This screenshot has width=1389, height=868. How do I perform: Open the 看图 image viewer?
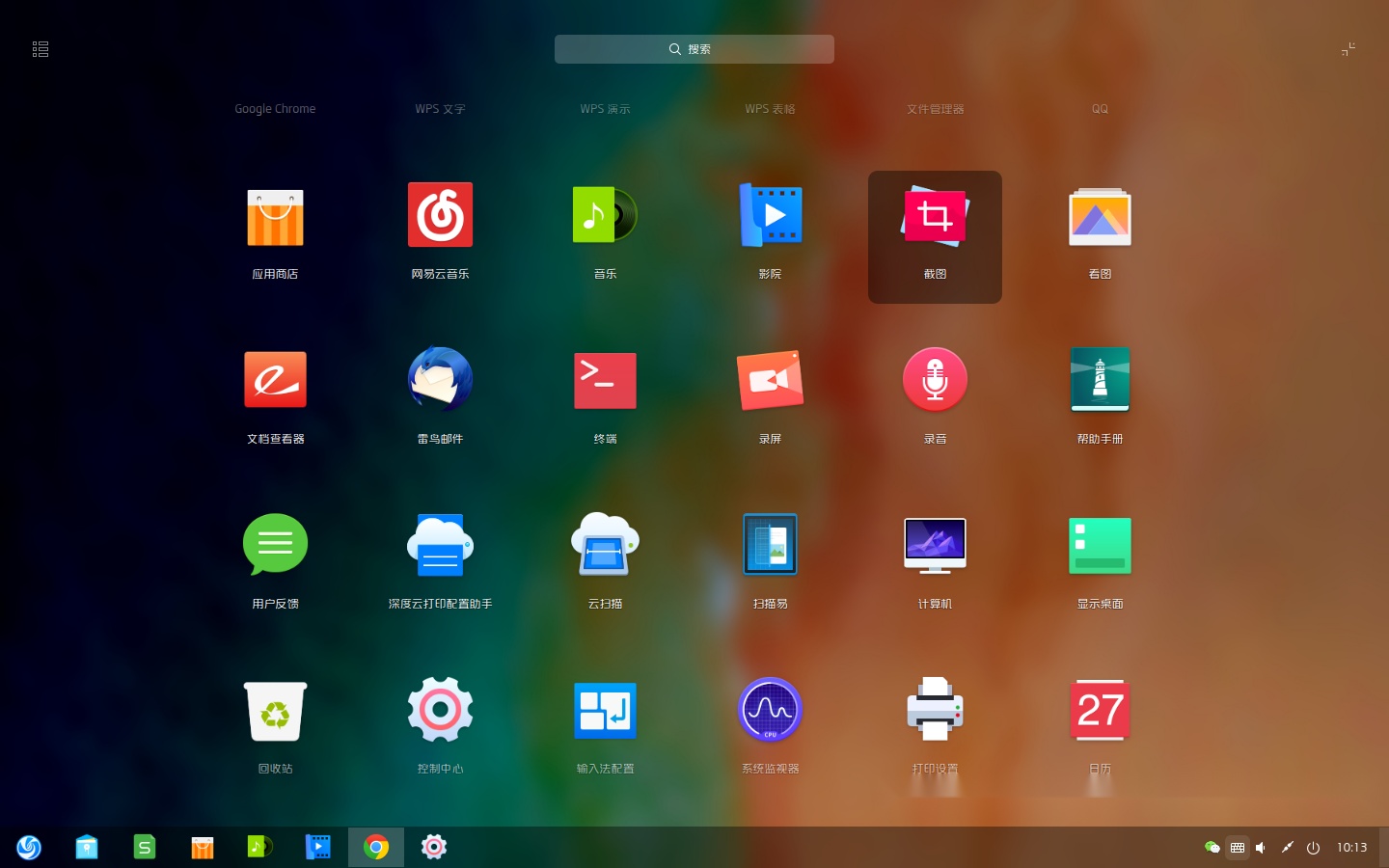pyautogui.click(x=1100, y=217)
